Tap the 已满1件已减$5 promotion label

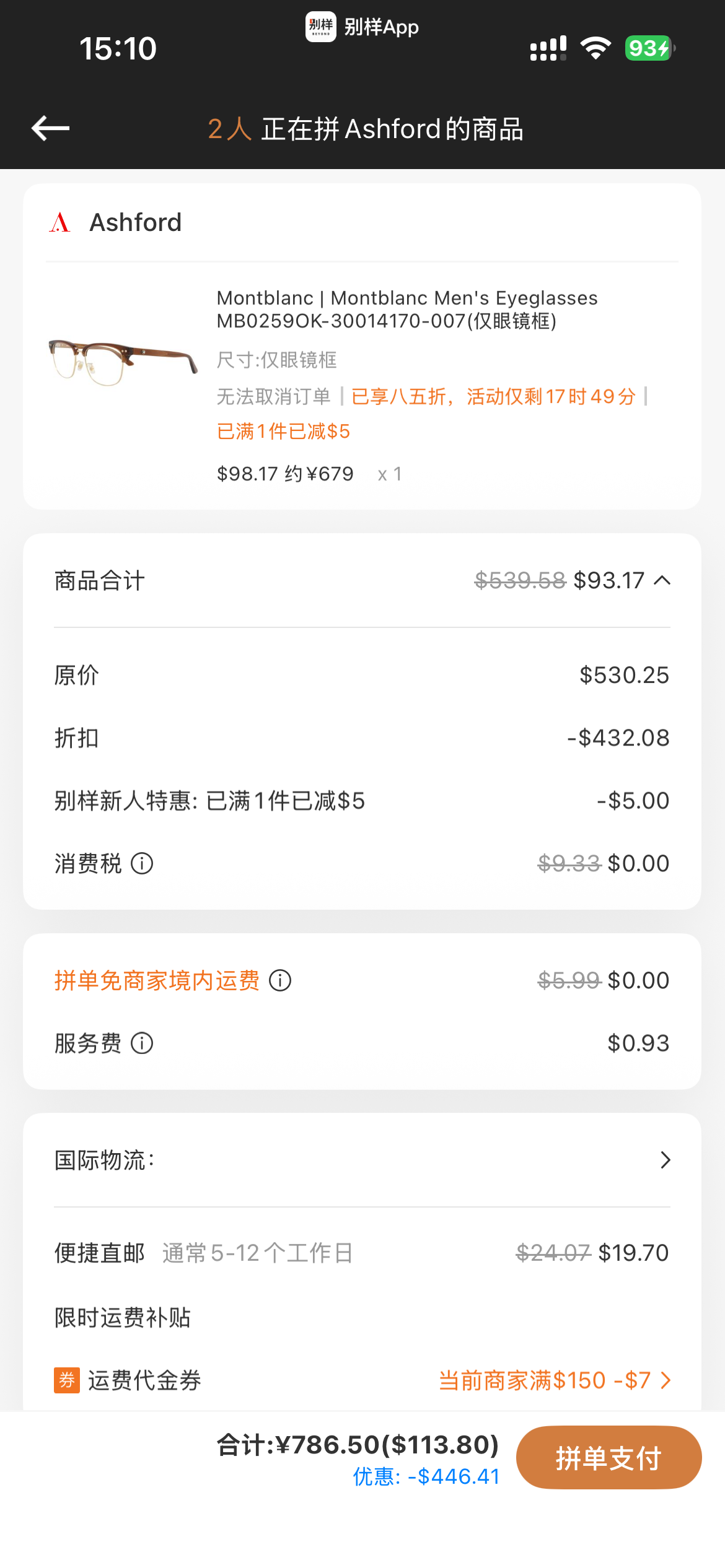click(x=283, y=431)
